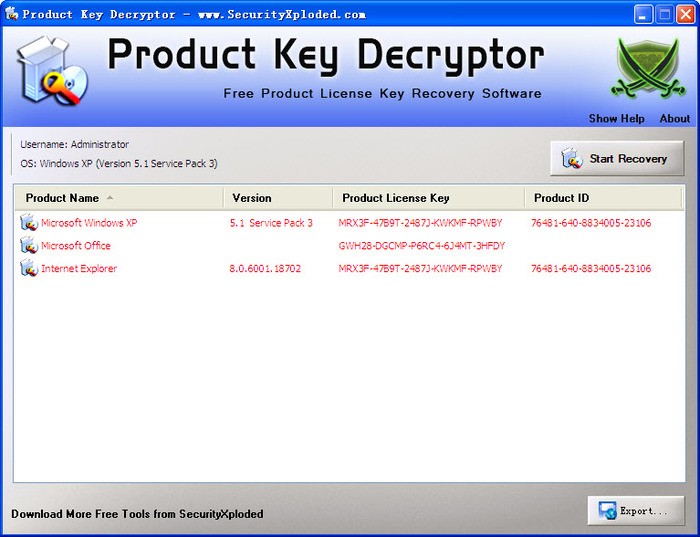The image size is (700, 537).
Task: Click the icon beside Microsoft Windows XP
Action: tap(29, 222)
